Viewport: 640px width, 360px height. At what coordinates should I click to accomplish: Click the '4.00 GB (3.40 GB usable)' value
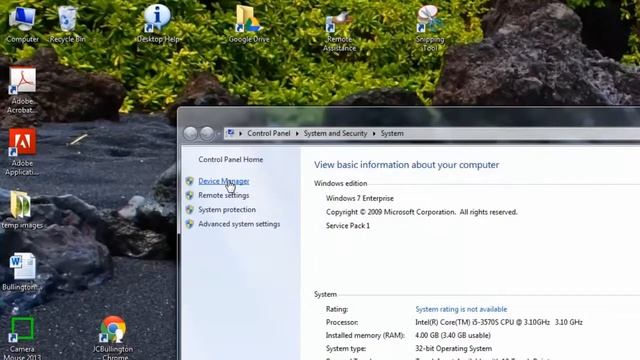453,336
